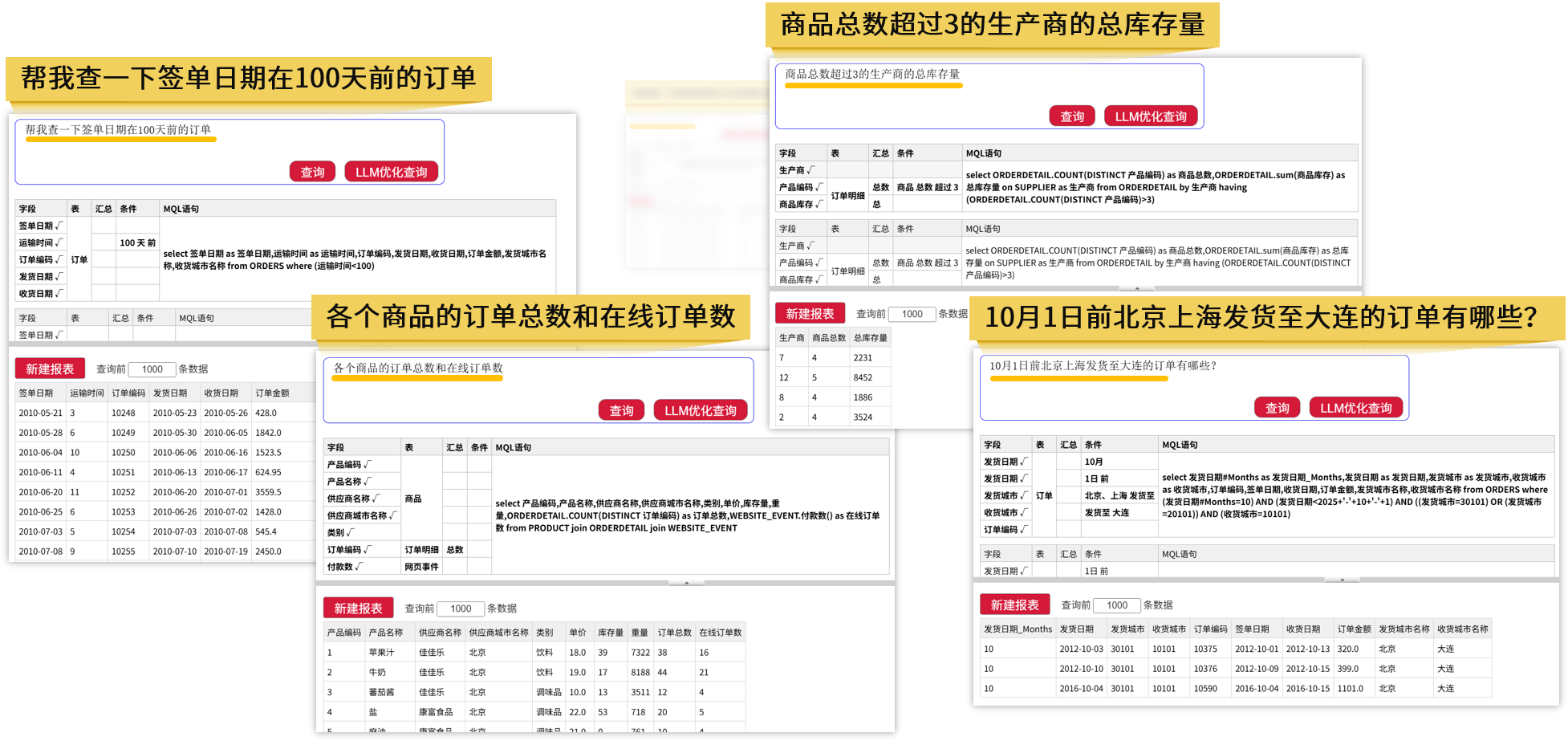Collapse the panel above the 产品编码 results table
The image size is (1568, 741).
coord(686,583)
